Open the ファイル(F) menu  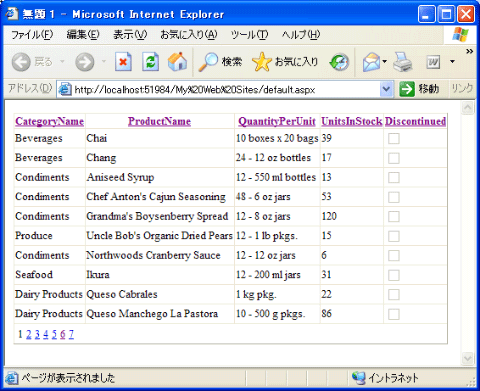(32, 35)
